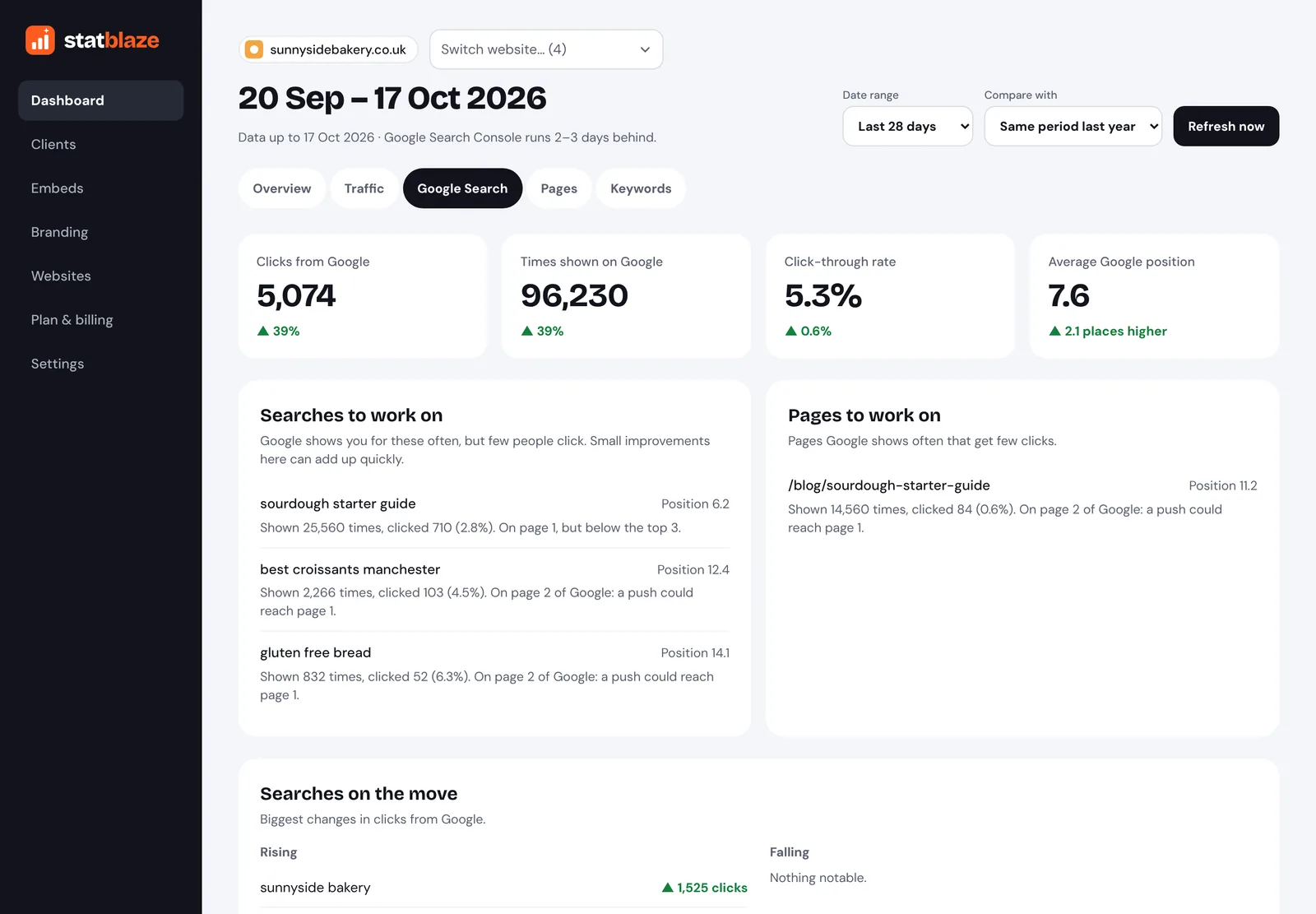Go to Dashboard in the sidebar
Image resolution: width=1316 pixels, height=914 pixels.
100,100
